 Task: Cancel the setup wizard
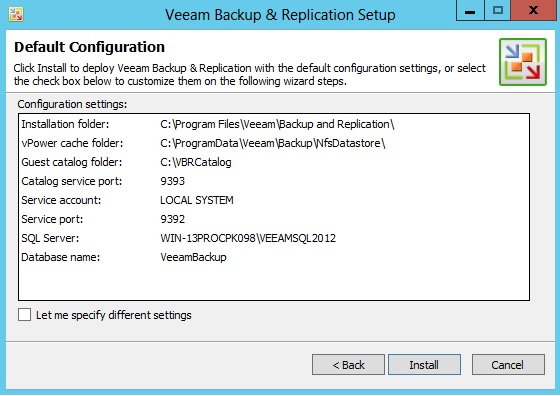508,365
